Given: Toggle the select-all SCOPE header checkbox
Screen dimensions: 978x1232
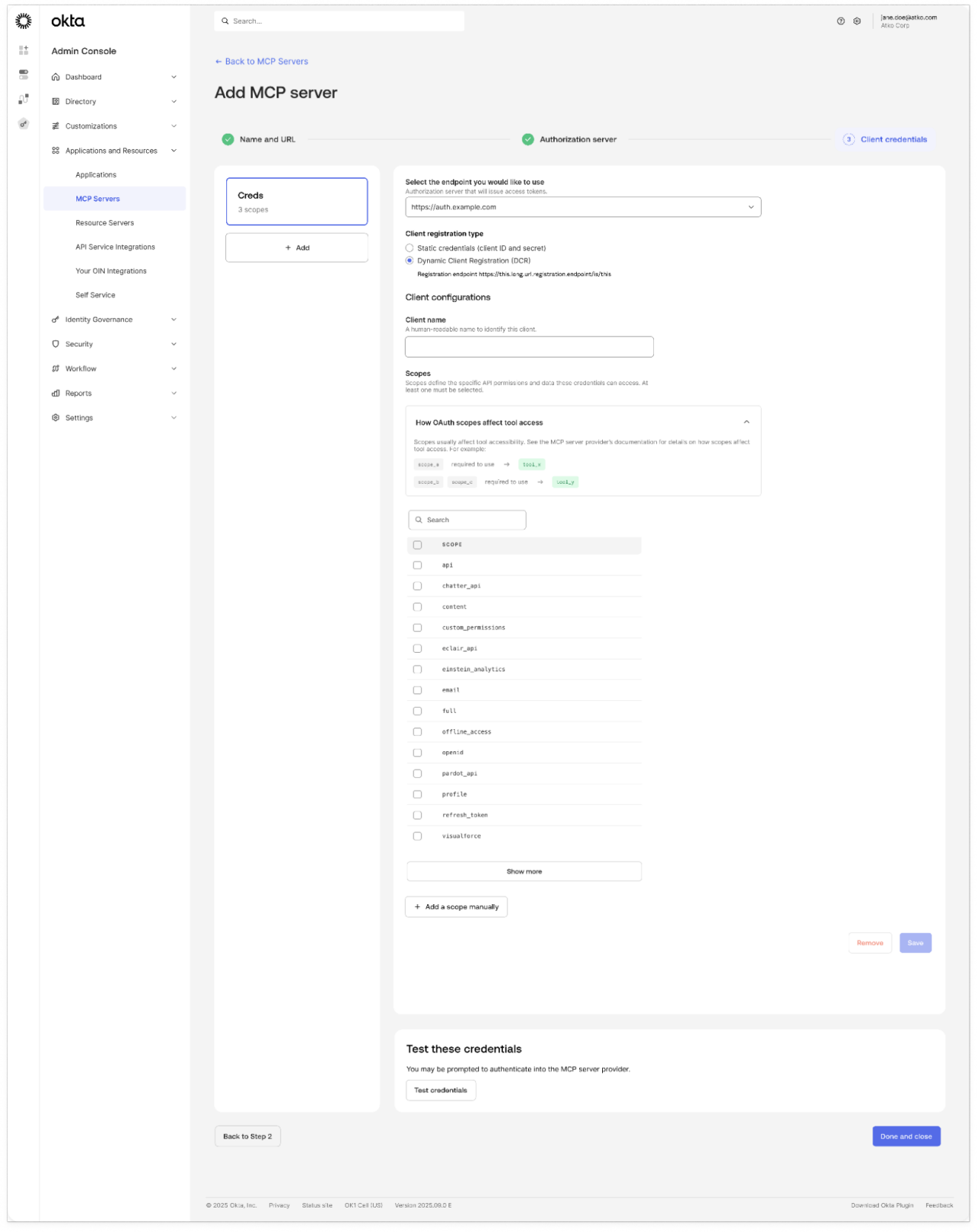Looking at the screenshot, I should [x=417, y=545].
